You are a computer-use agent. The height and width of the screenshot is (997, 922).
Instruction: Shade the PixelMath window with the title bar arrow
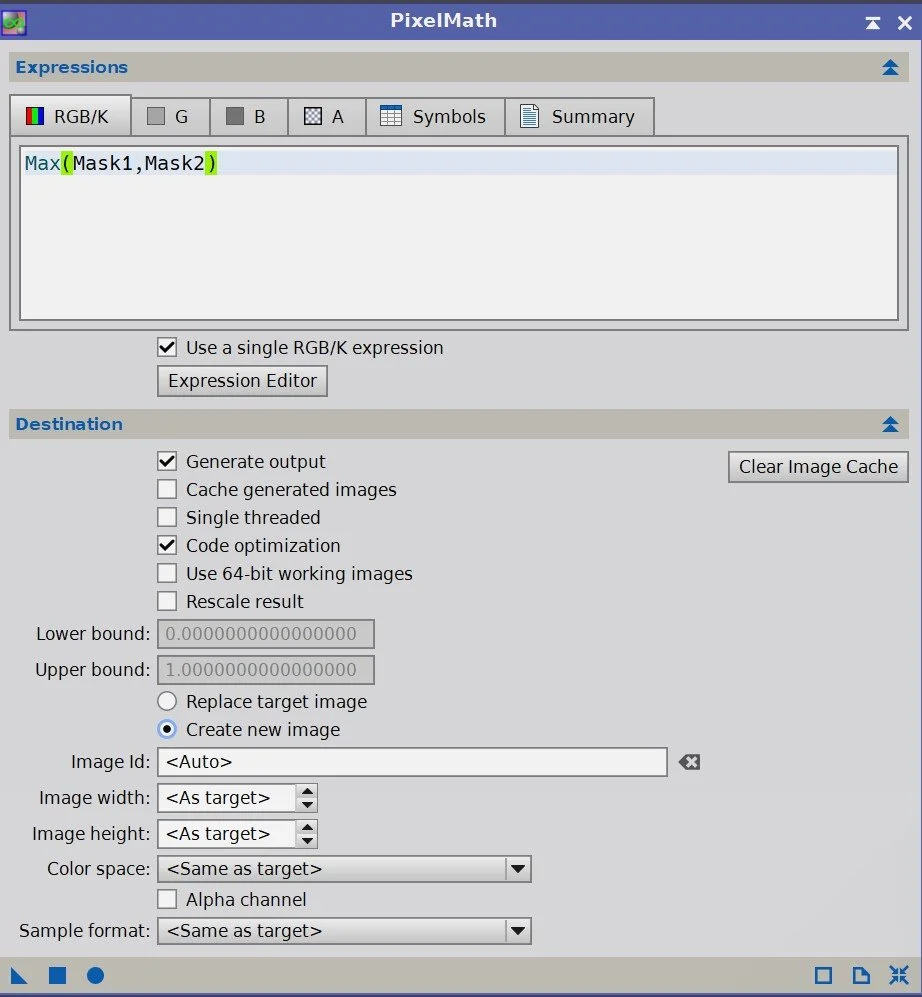(x=872, y=24)
